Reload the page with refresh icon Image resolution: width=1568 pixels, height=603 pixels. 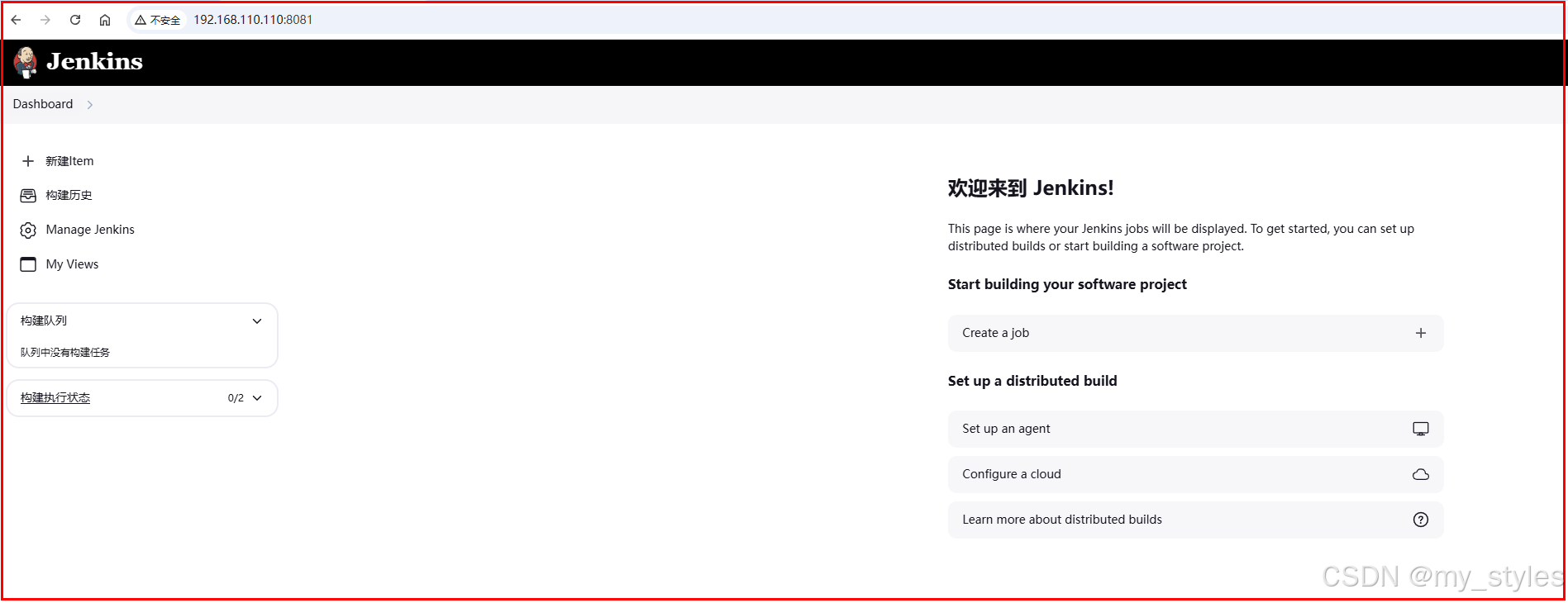[75, 20]
